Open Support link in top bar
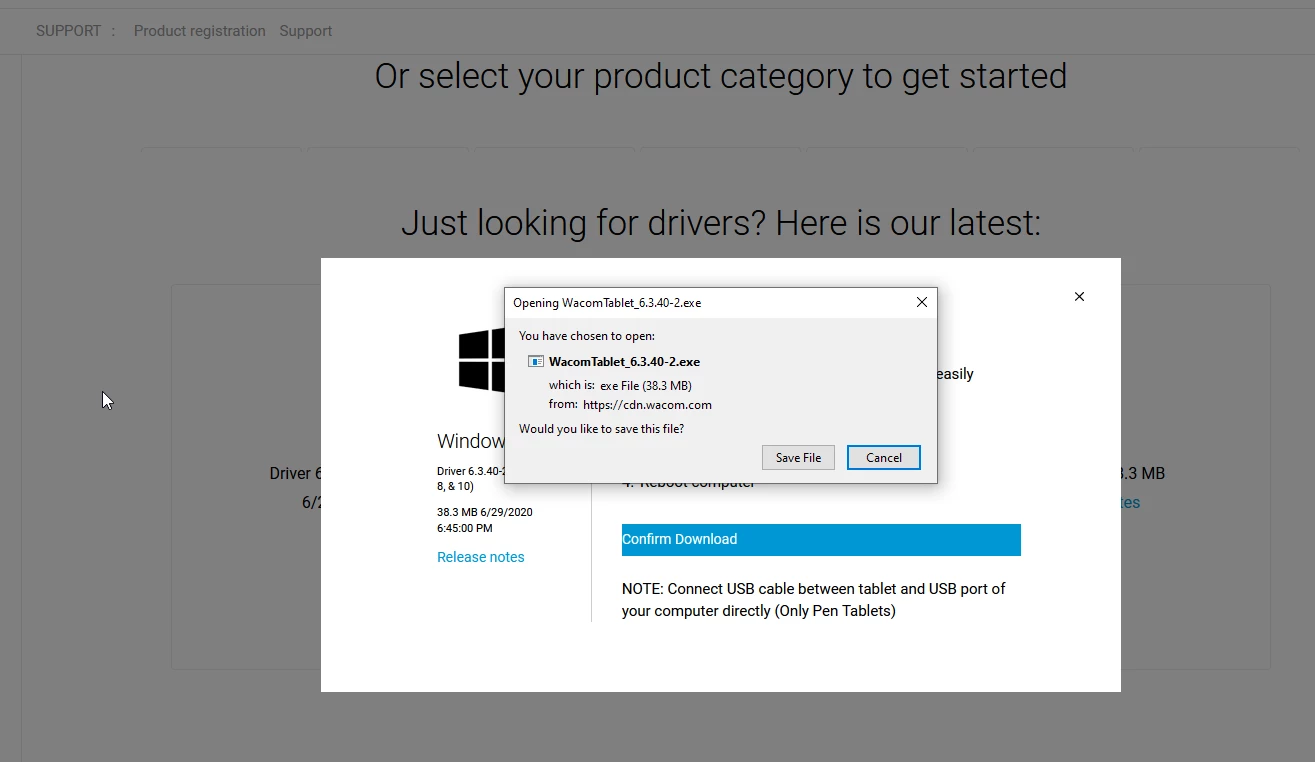This screenshot has width=1315, height=762. tap(305, 31)
